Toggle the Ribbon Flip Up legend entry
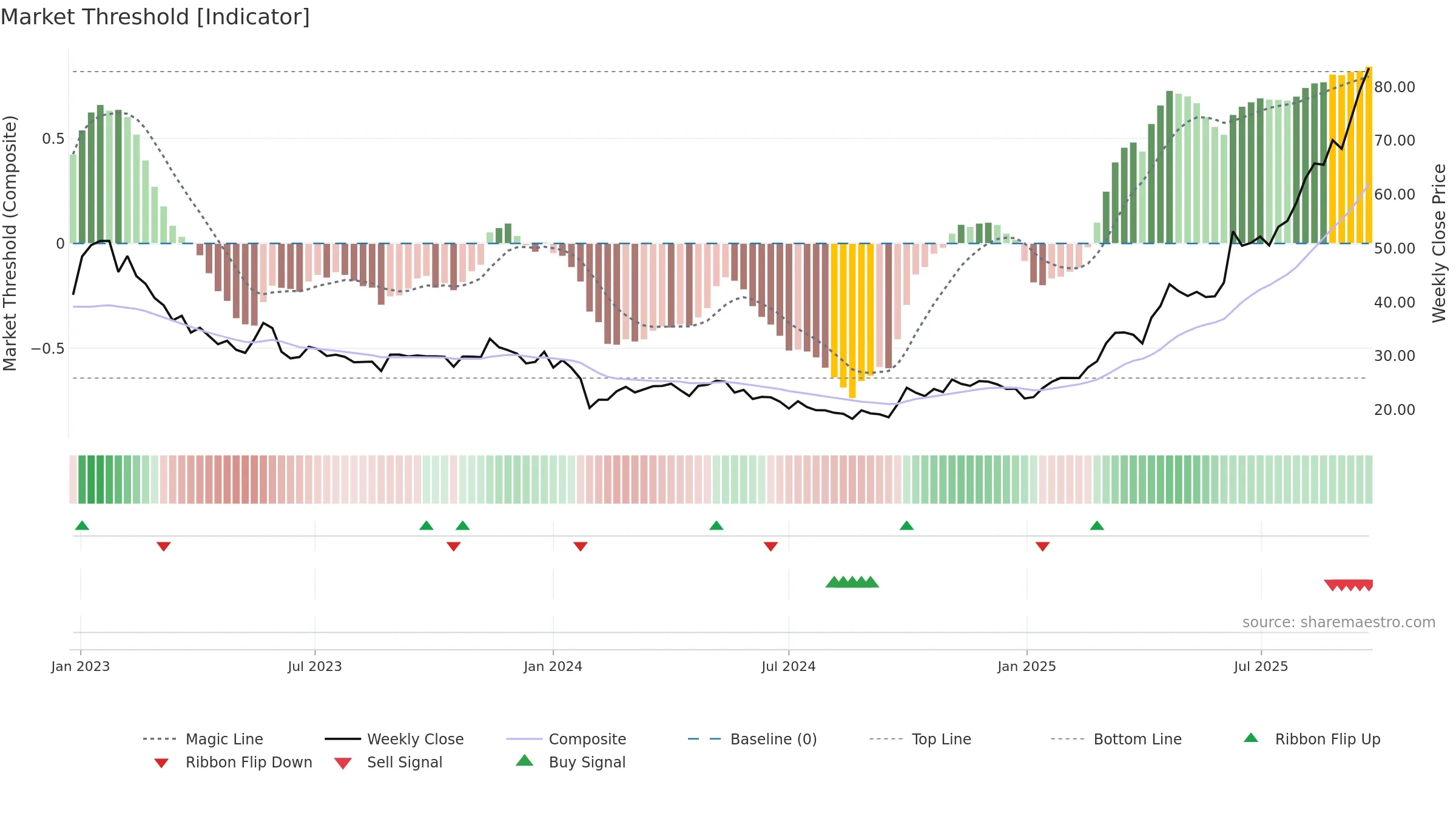The height and width of the screenshot is (819, 1456). point(1312,739)
